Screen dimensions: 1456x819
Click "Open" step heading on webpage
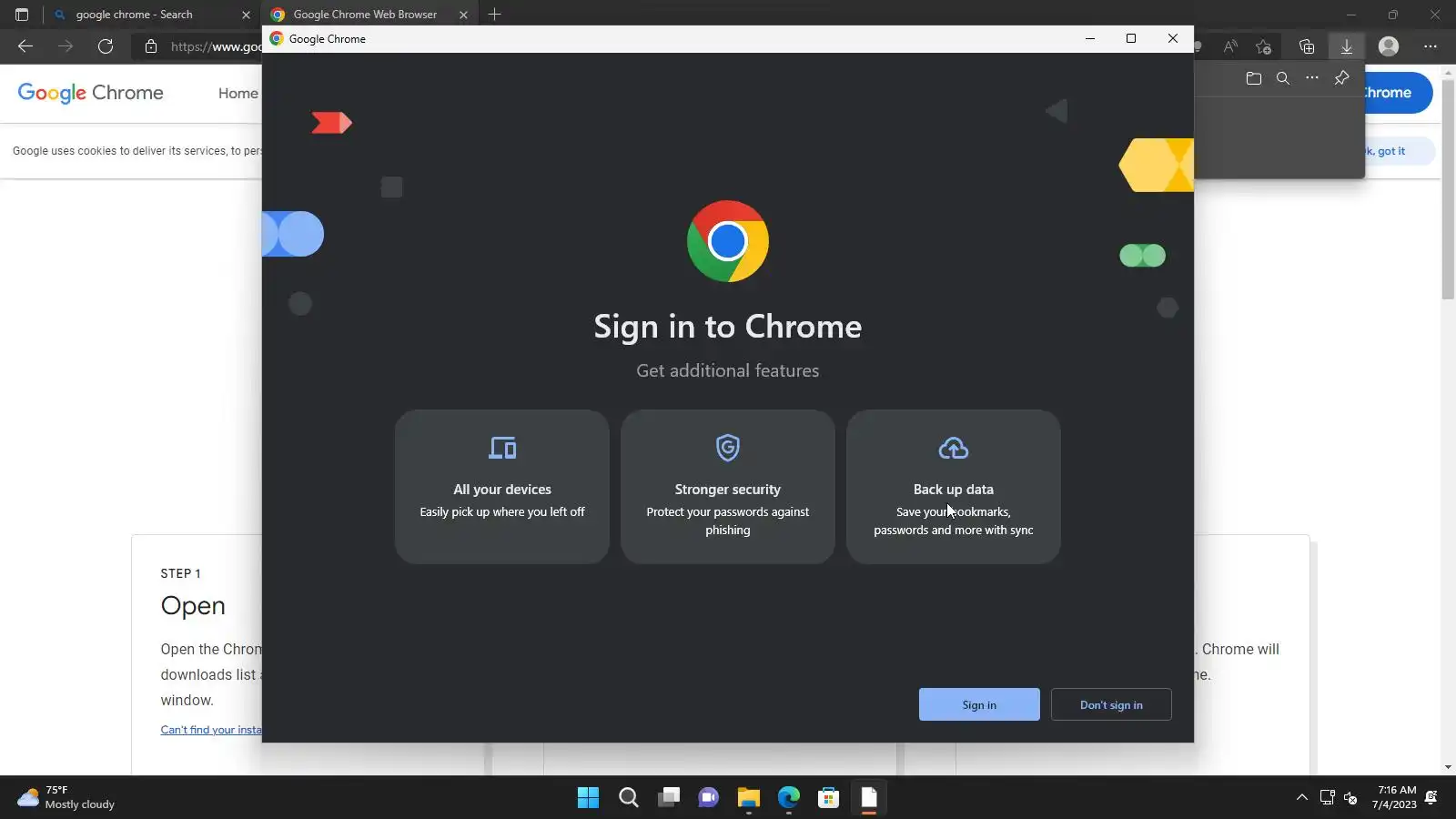pyautogui.click(x=193, y=606)
